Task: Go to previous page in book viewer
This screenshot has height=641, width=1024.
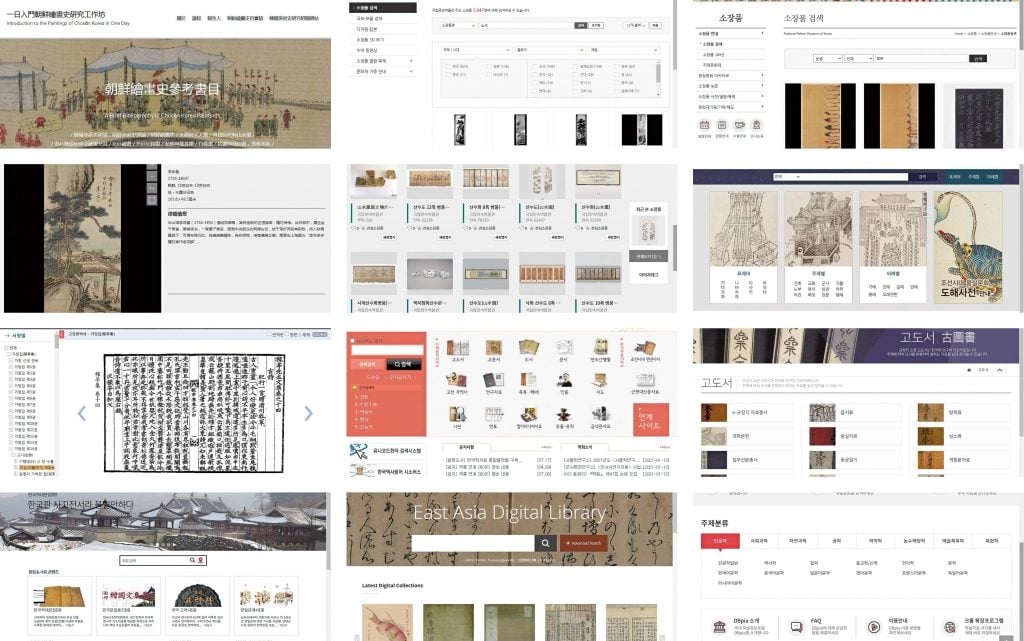Action: [x=82, y=413]
